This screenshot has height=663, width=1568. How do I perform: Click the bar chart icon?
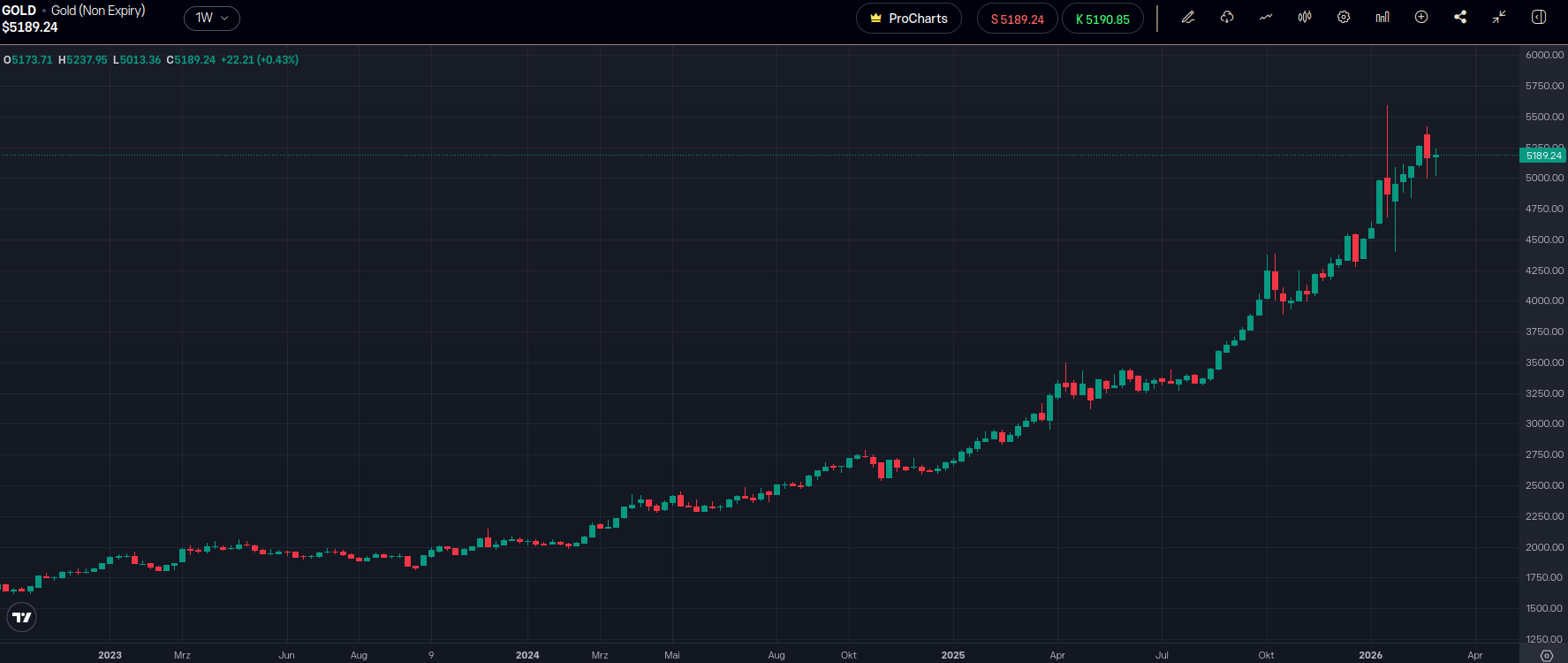tap(1382, 18)
